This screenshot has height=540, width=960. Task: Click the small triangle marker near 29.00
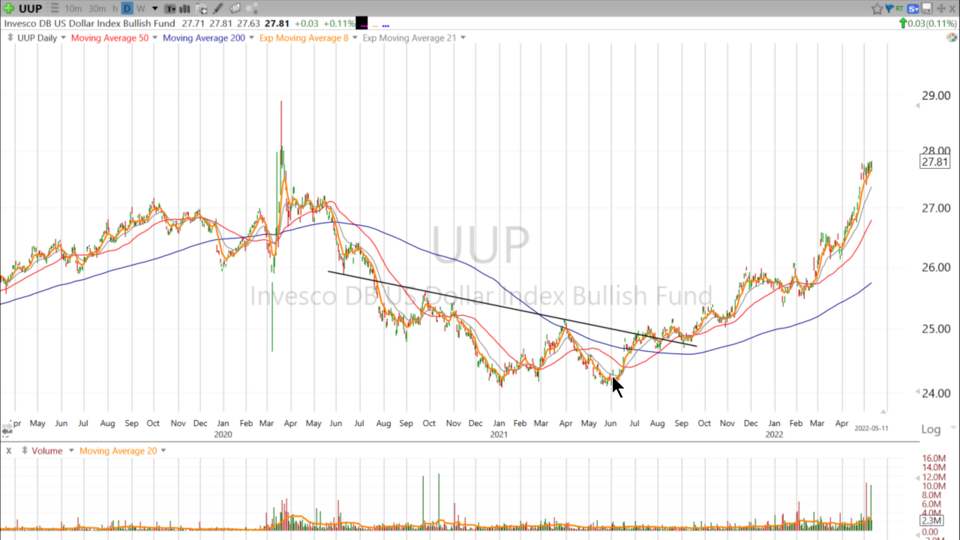917,105
